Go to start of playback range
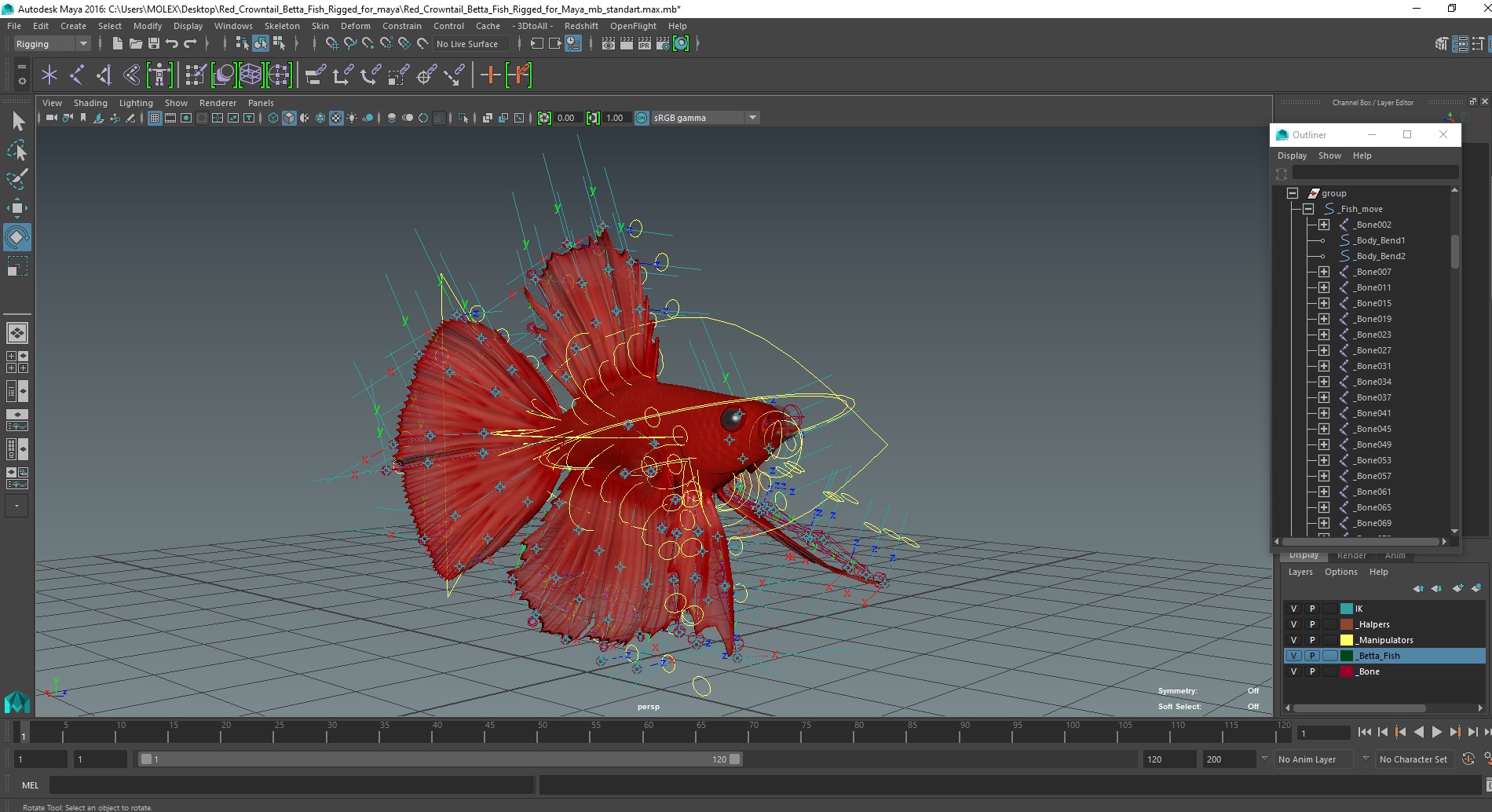 coord(1364,732)
